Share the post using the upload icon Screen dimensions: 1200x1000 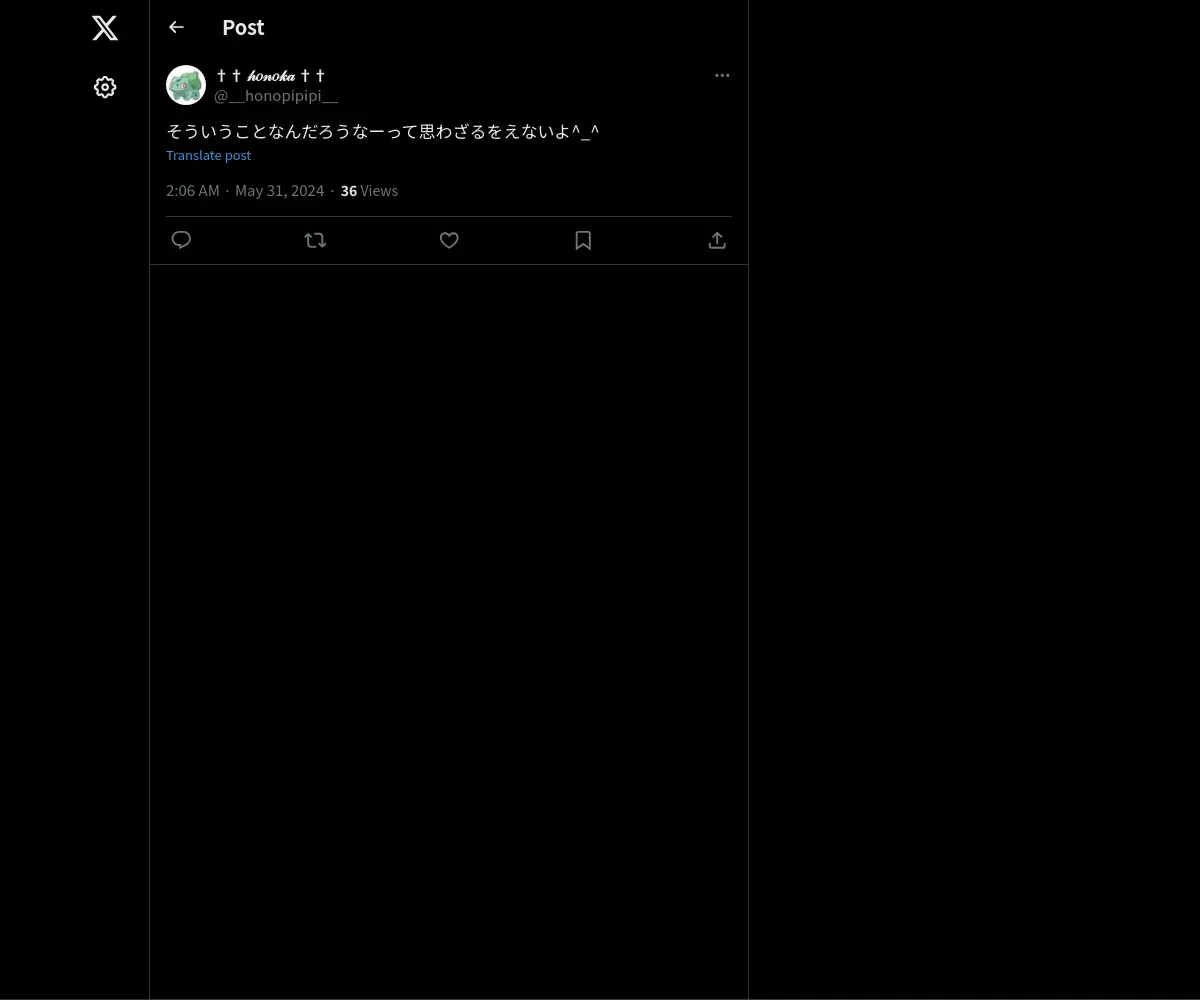717,240
